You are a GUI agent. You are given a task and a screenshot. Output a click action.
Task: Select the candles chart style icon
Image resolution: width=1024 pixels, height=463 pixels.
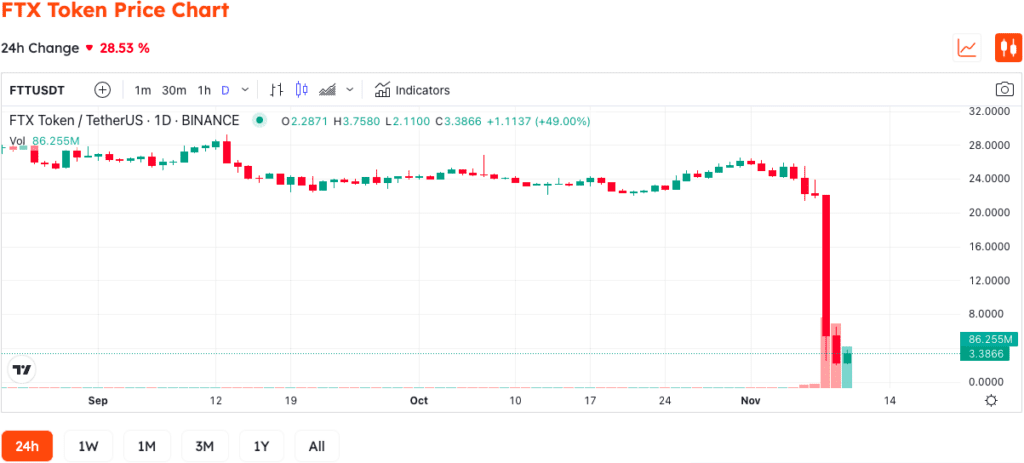click(x=301, y=90)
